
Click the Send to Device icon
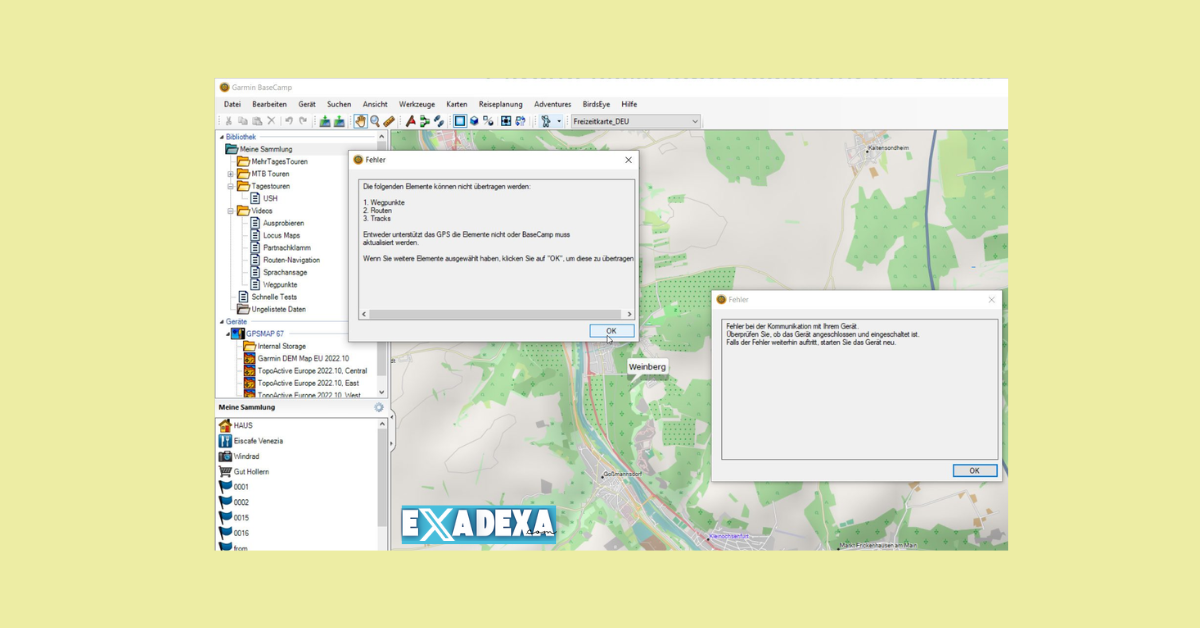(x=324, y=121)
